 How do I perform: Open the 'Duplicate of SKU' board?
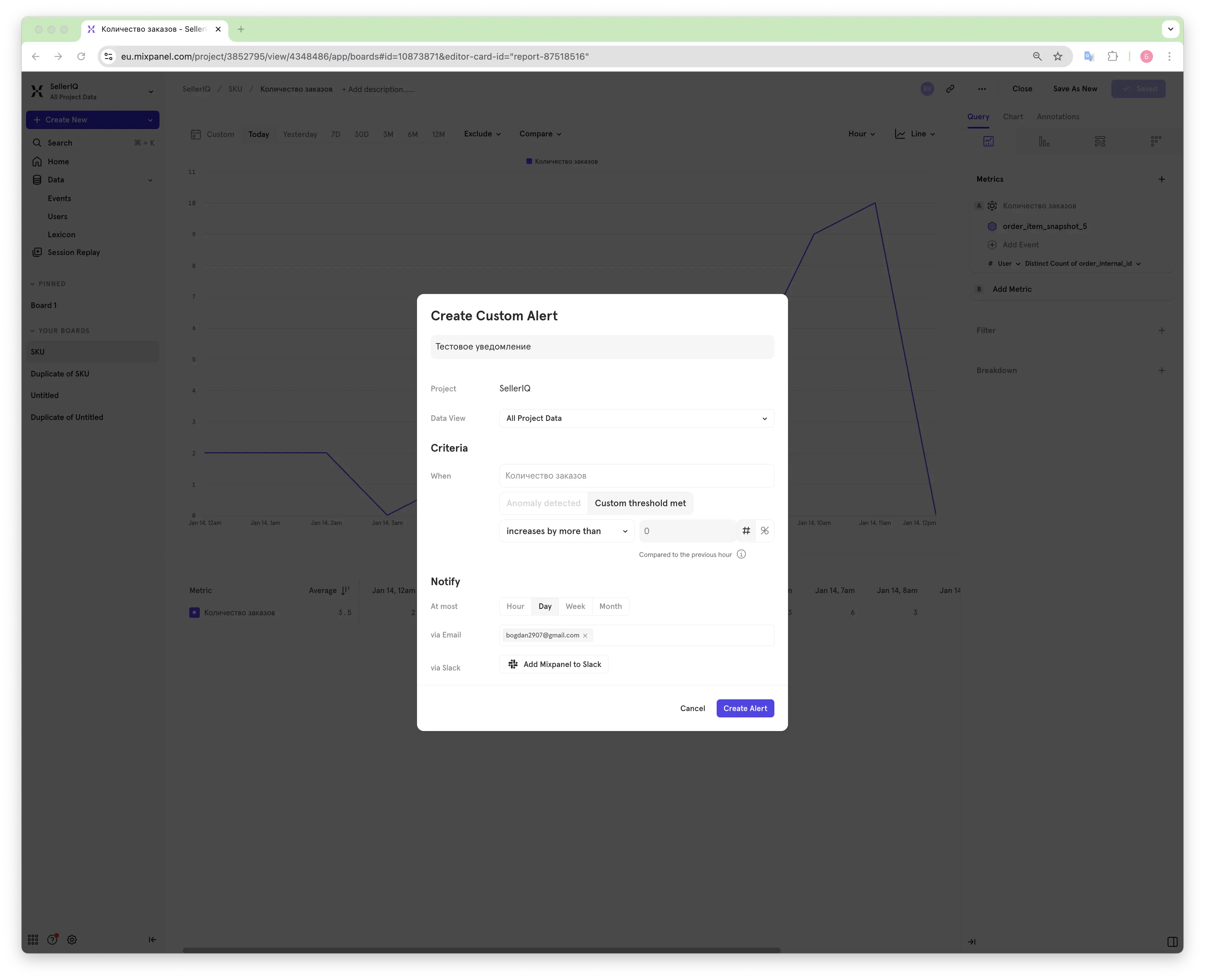60,374
